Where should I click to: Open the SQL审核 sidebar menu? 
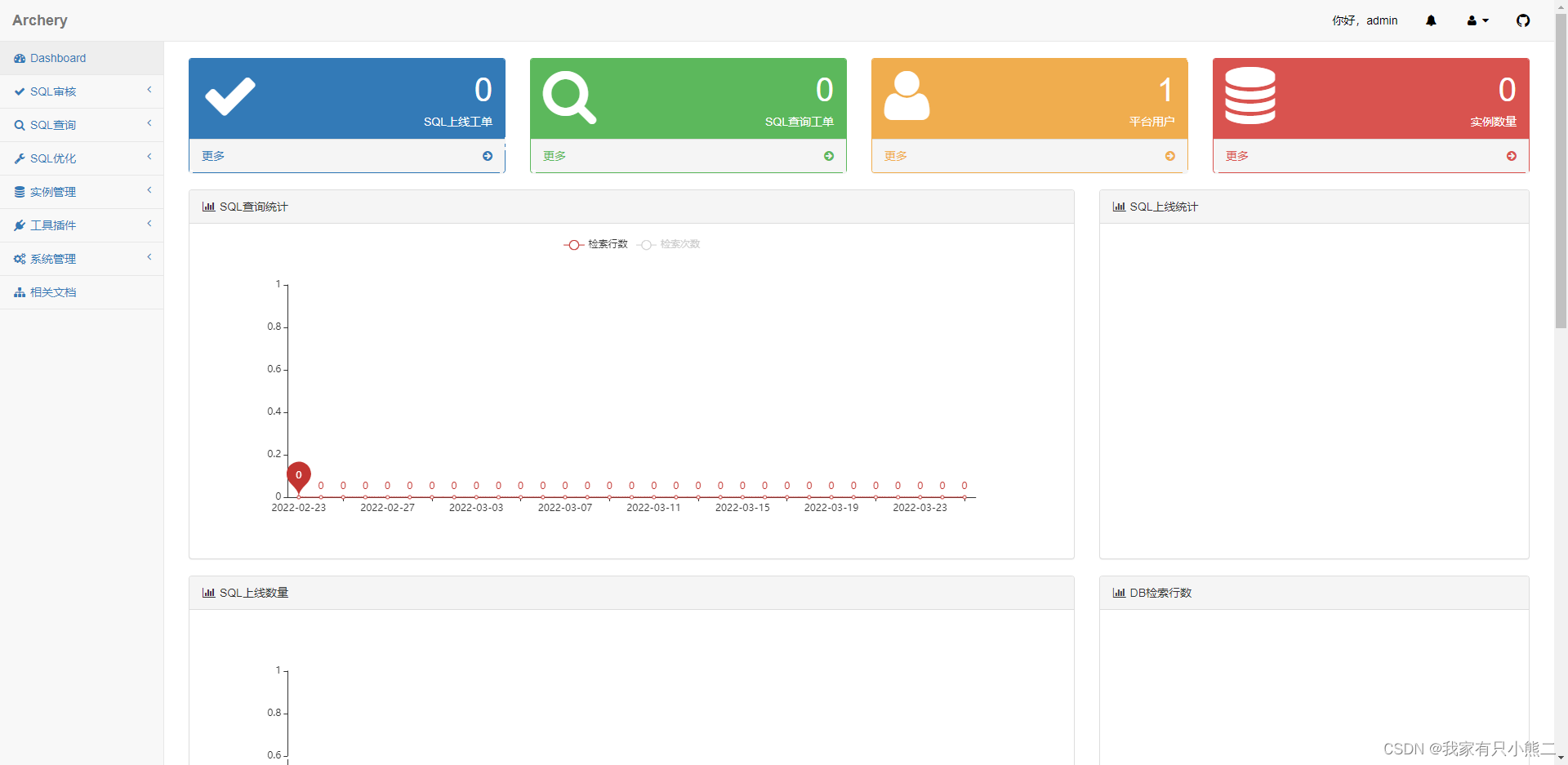(82, 91)
